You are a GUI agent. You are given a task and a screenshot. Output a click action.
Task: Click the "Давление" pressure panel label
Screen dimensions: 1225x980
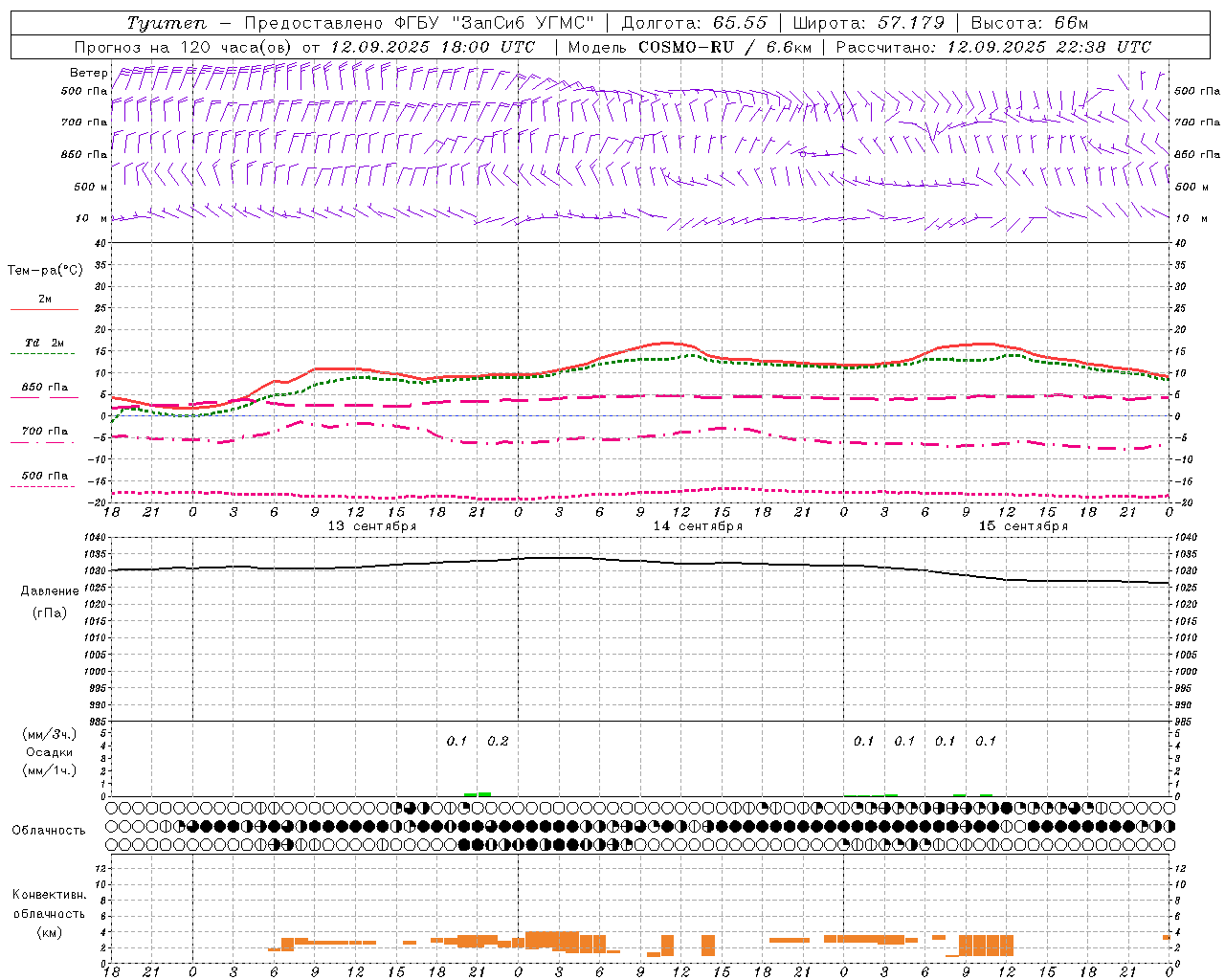(49, 591)
